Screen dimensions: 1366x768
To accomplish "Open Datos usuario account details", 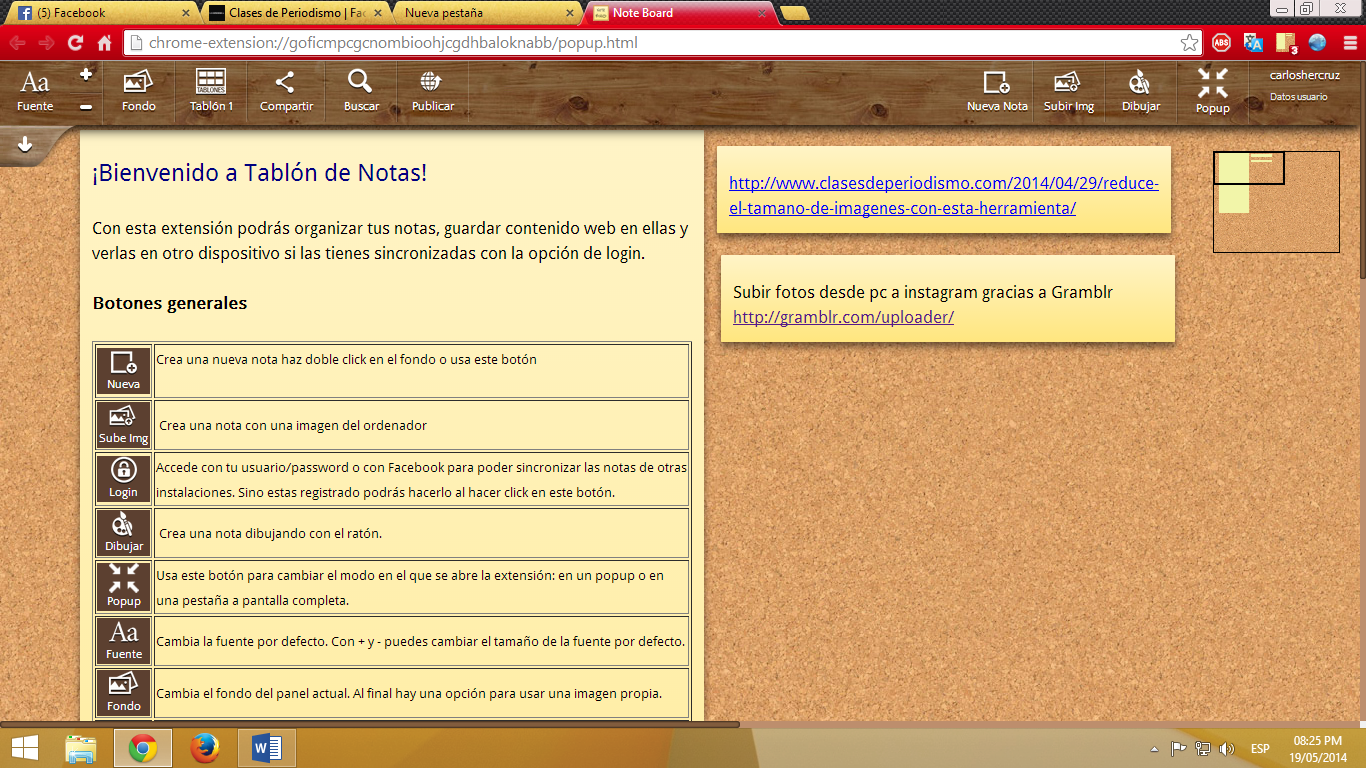I will coord(1298,97).
